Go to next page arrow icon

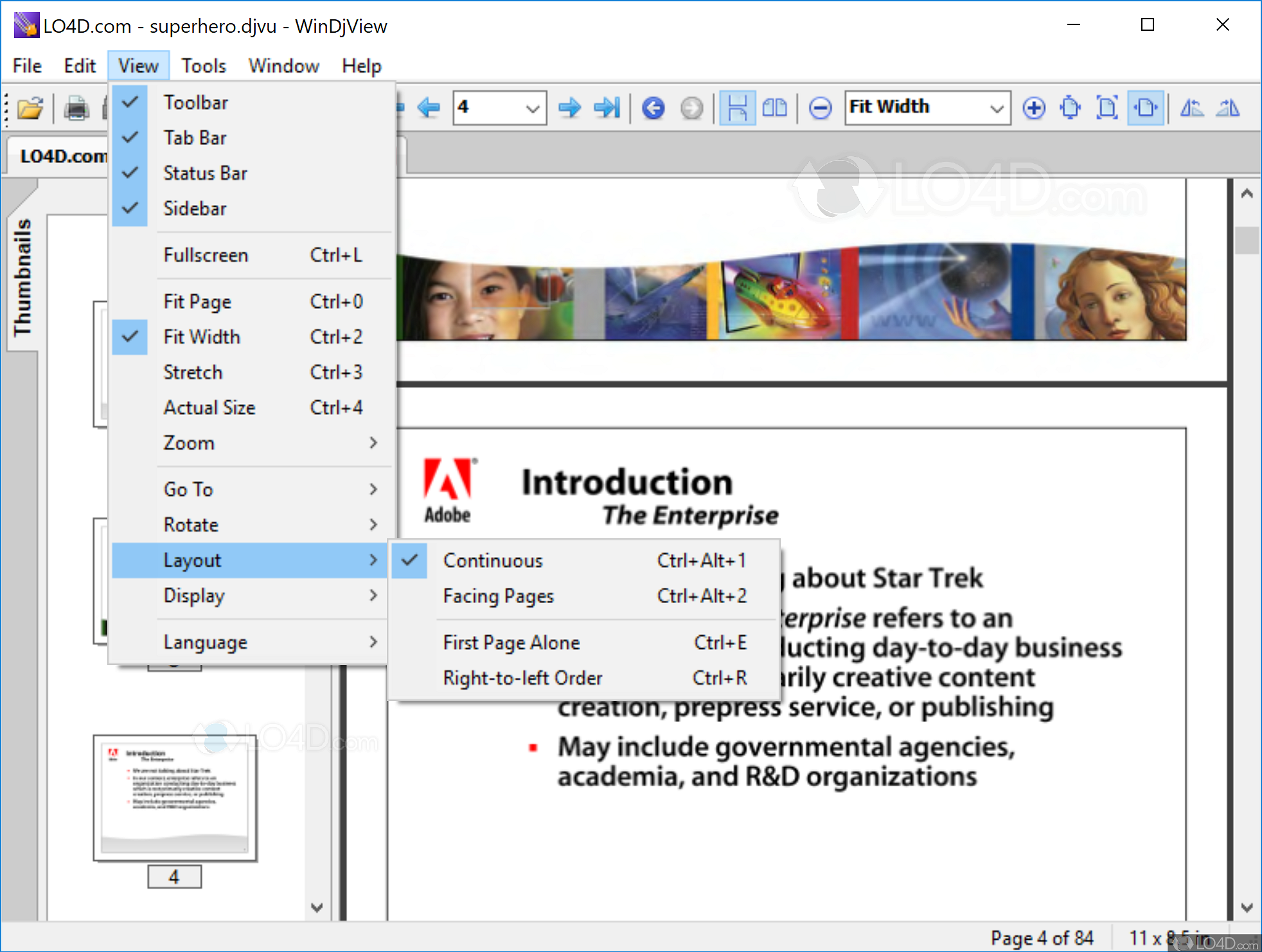(569, 107)
